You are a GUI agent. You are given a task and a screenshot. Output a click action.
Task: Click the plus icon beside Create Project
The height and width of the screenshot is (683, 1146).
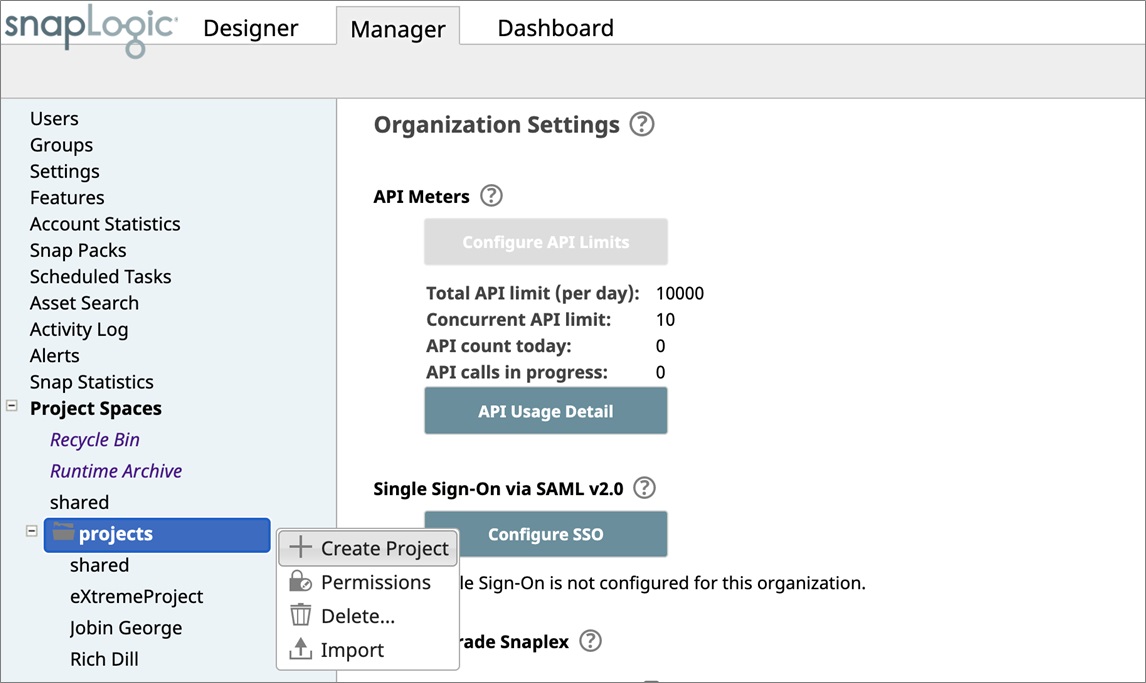coord(300,547)
